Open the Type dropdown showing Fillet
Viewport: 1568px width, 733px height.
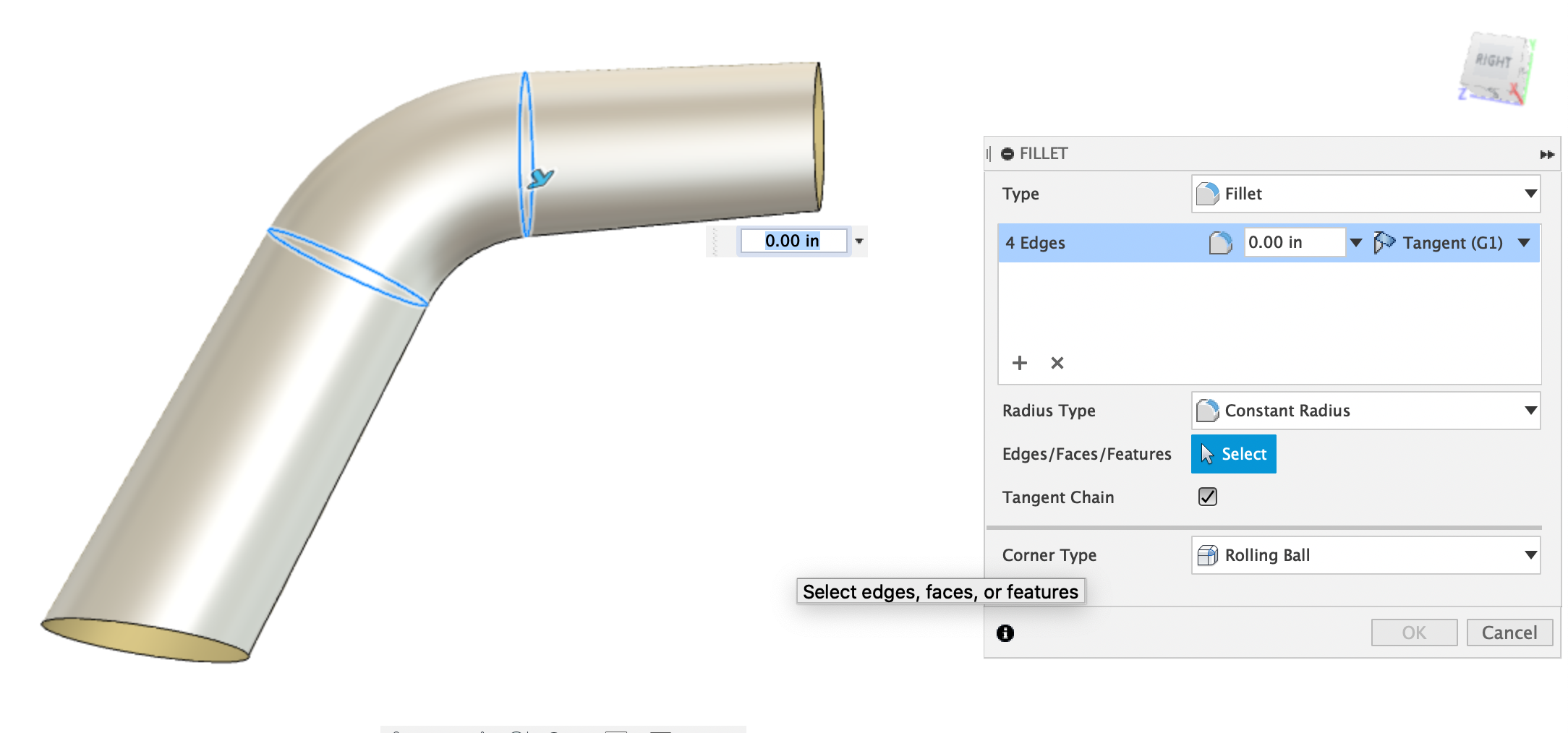click(x=1530, y=194)
